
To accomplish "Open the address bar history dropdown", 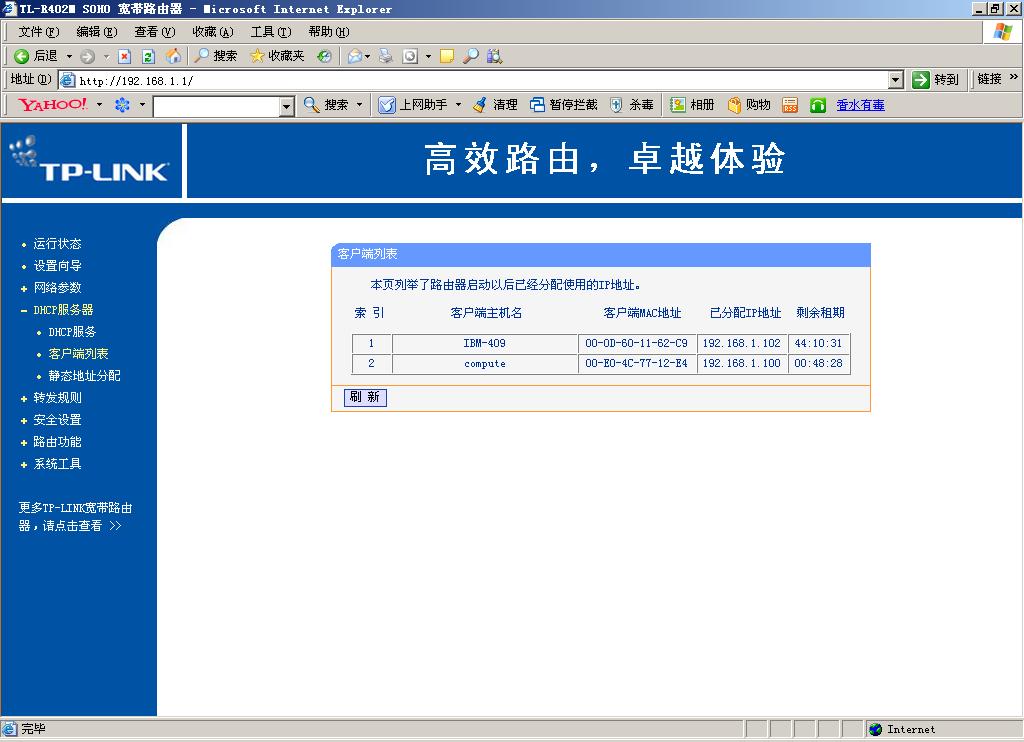I will [898, 79].
